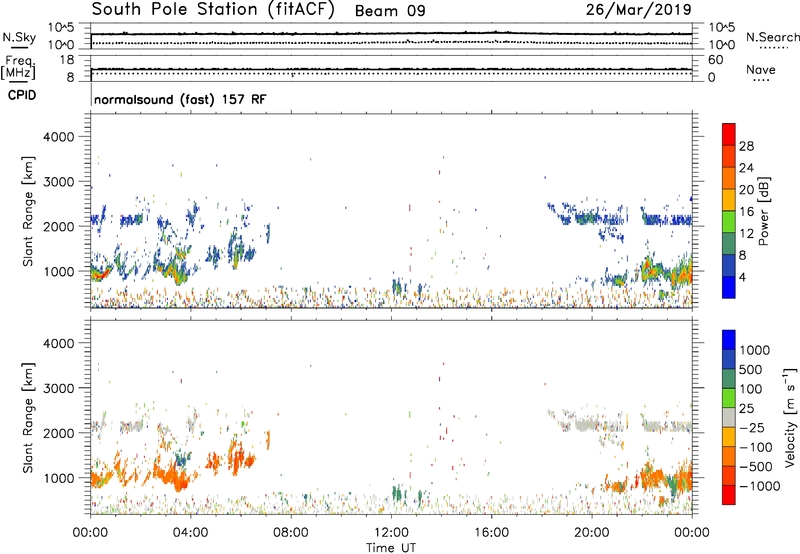
Task: Click the blue top of velocity color bar
Action: pos(729,340)
